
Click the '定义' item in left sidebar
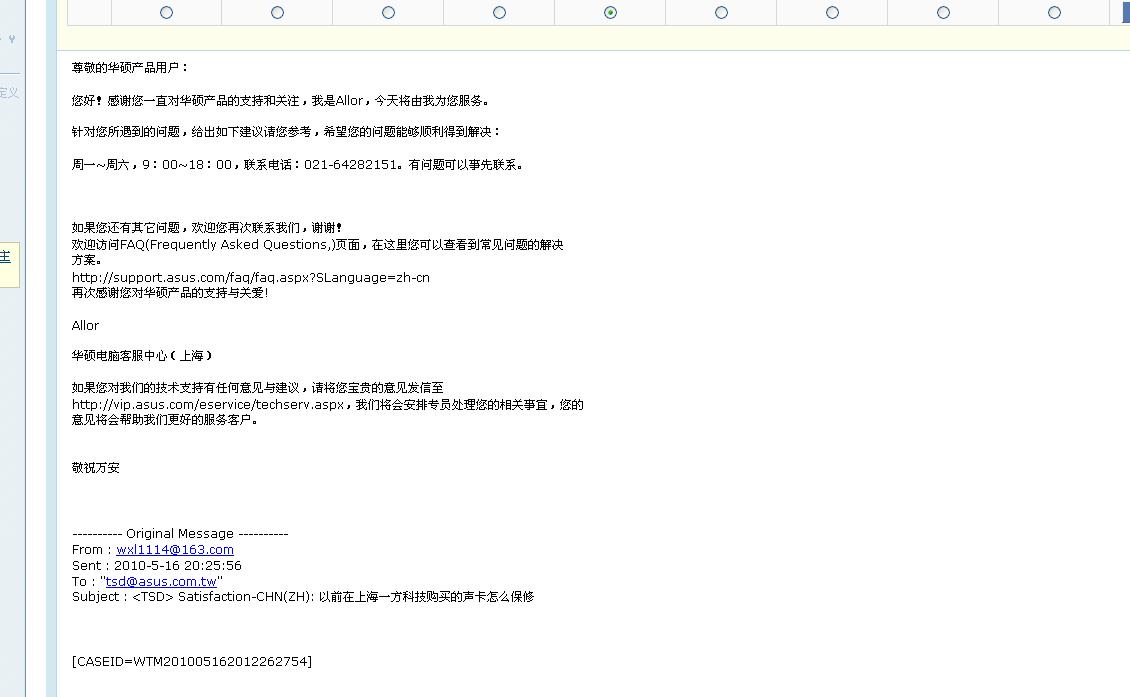click(x=9, y=92)
